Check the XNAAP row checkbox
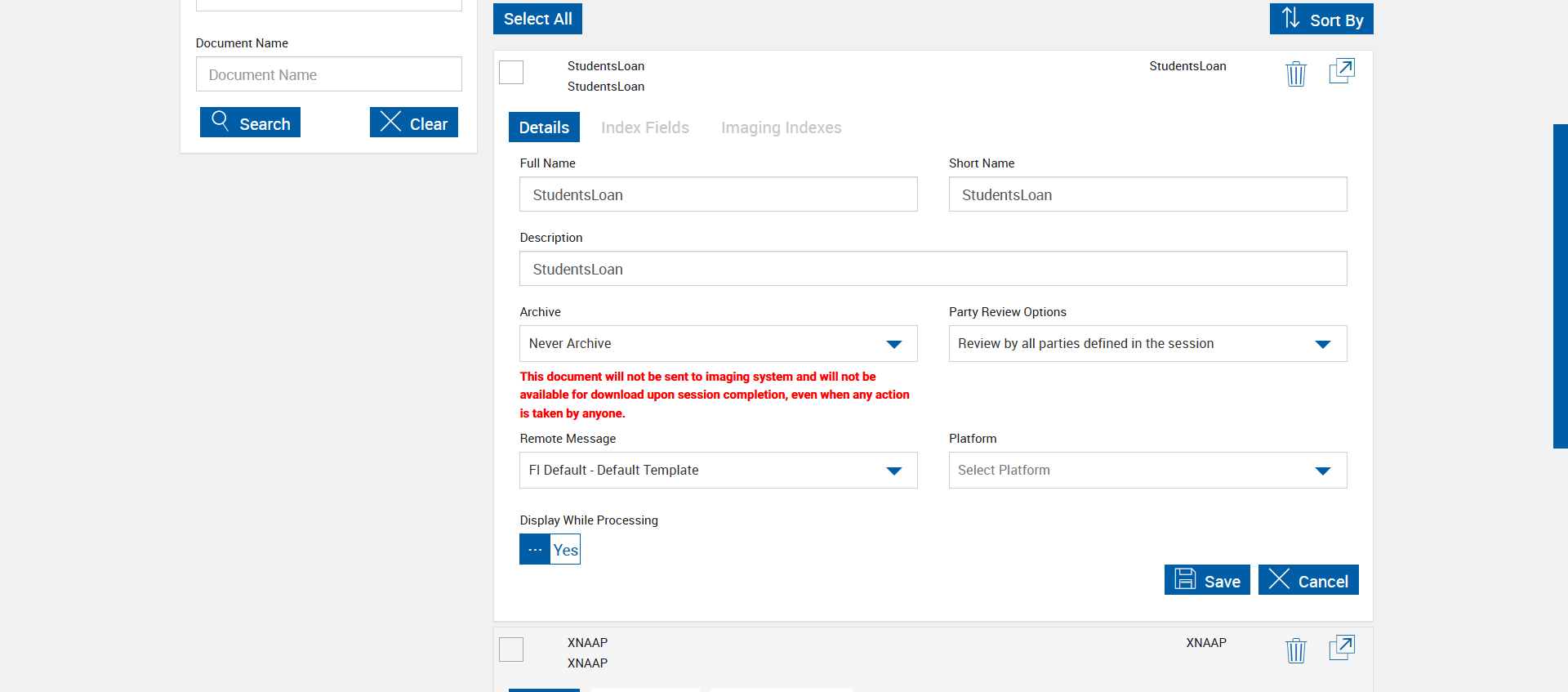 point(511,650)
